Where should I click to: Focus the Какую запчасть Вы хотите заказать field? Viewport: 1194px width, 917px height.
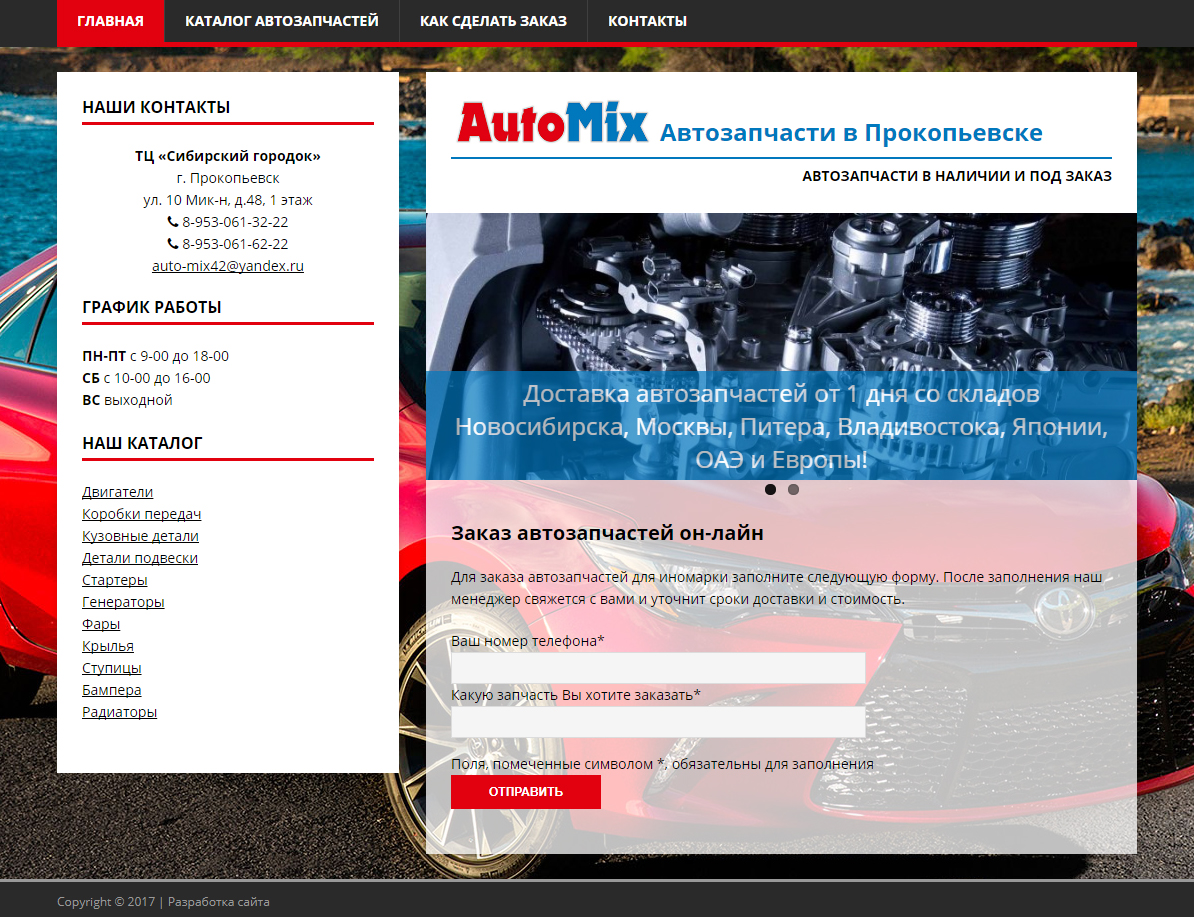[x=658, y=722]
